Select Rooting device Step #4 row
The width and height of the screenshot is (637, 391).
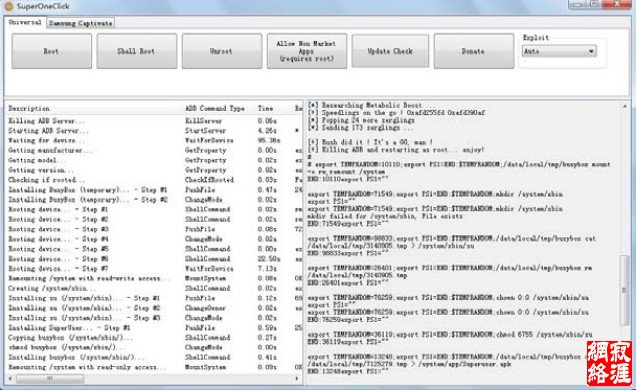(x=154, y=239)
